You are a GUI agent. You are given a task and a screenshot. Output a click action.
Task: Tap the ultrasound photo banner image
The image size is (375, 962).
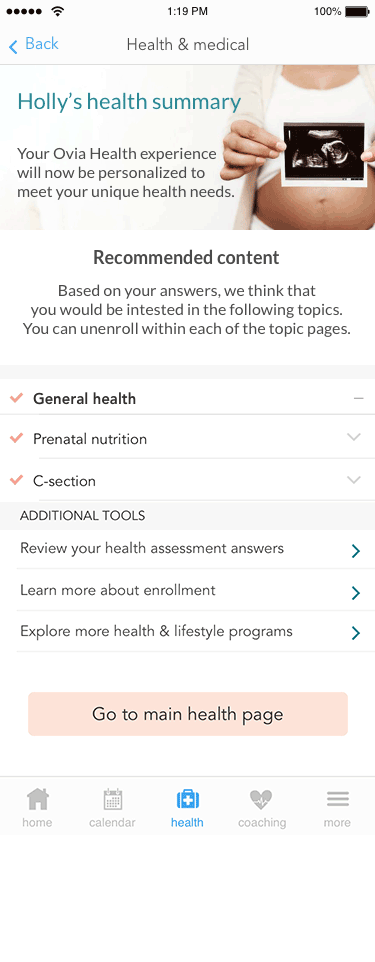188,147
